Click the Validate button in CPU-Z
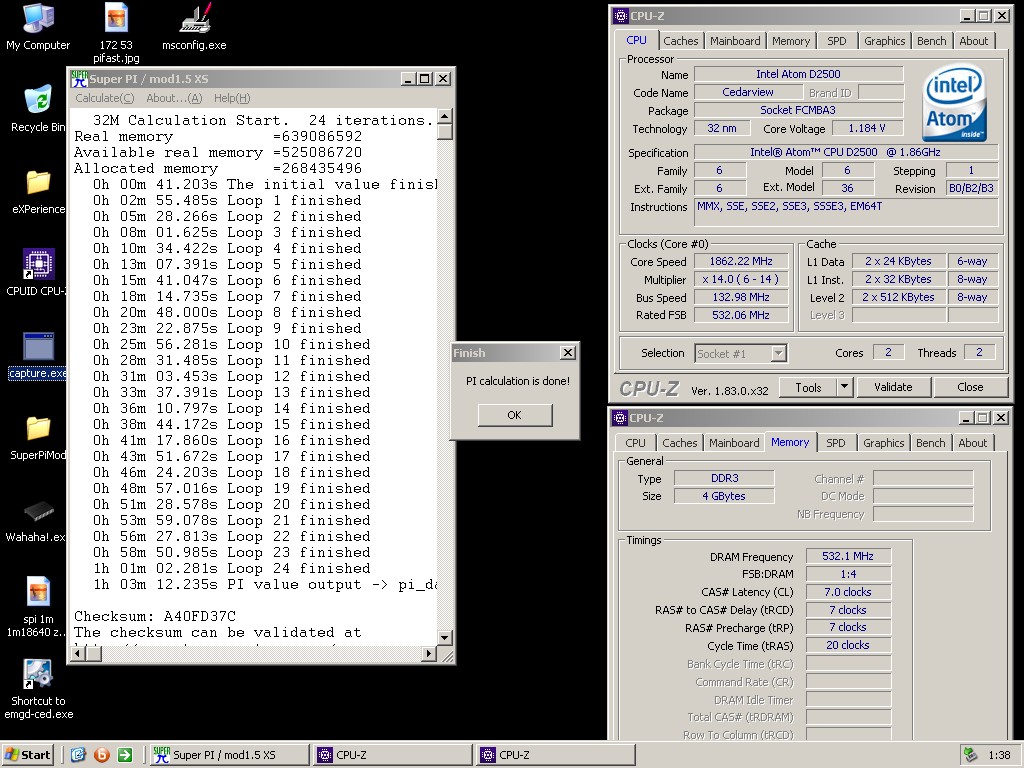 [893, 387]
